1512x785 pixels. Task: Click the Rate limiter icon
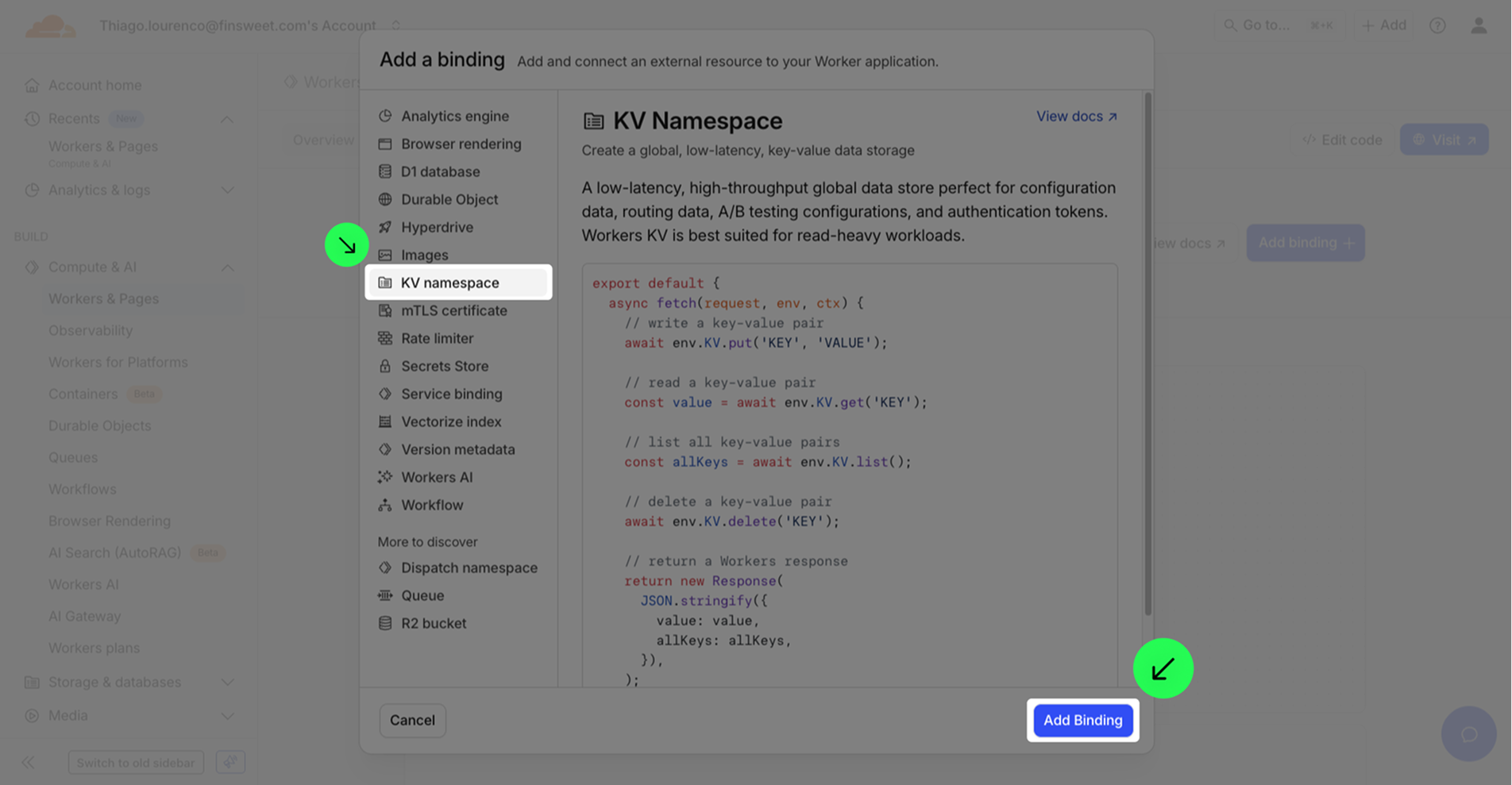coord(385,338)
